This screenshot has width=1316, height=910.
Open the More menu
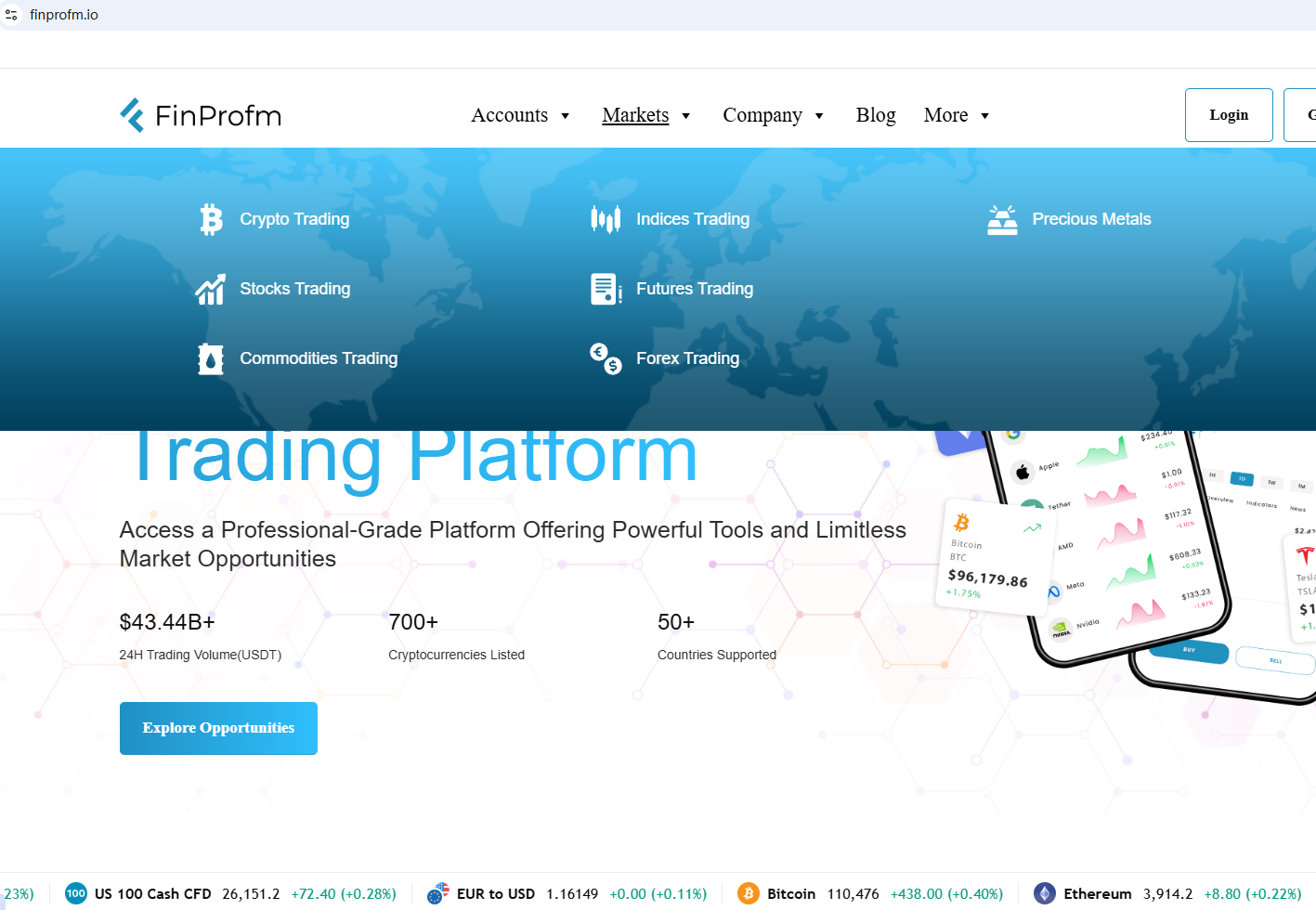945,115
